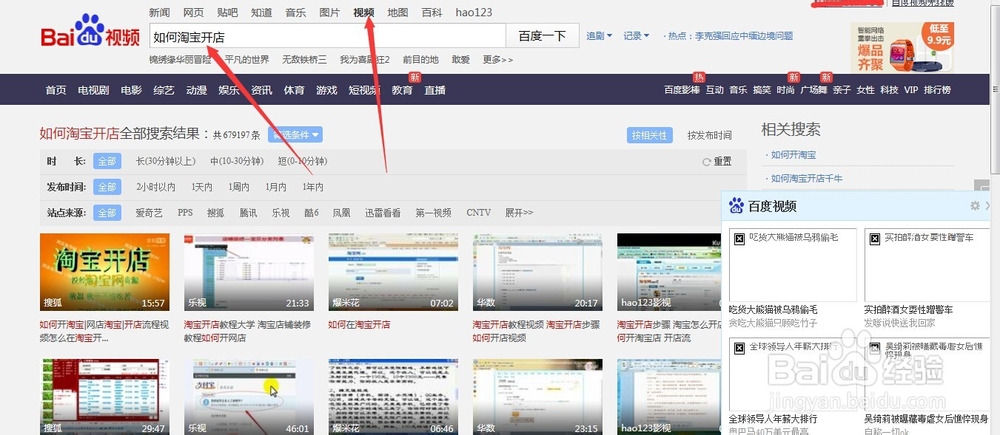Sort results 按发布时间
This screenshot has height=435, width=1000.
click(709, 135)
